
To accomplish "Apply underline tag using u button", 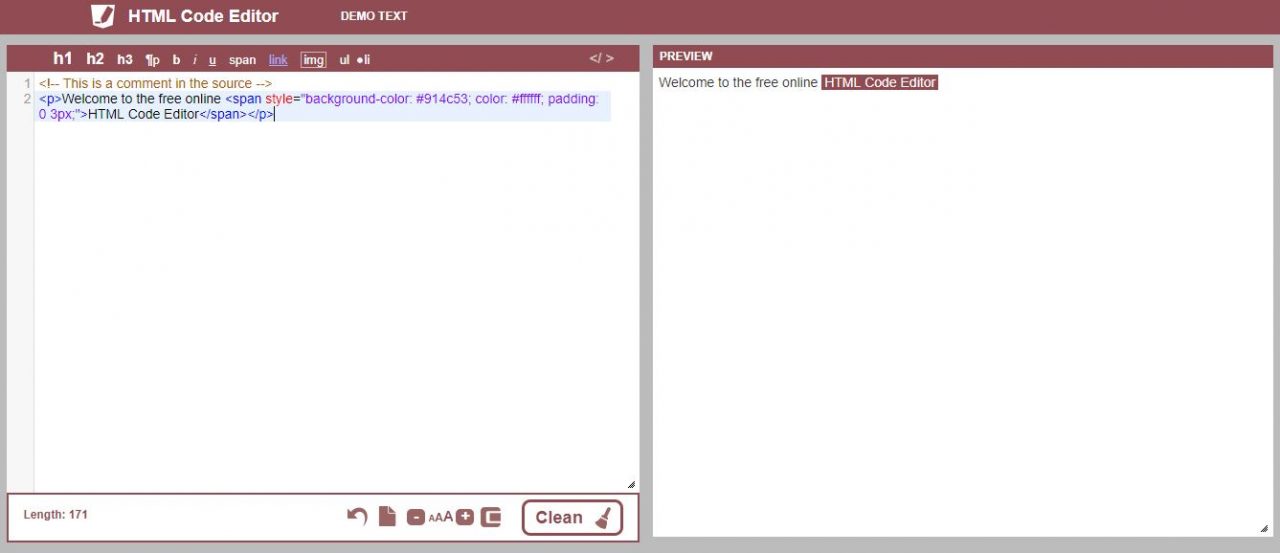I will pos(212,60).
